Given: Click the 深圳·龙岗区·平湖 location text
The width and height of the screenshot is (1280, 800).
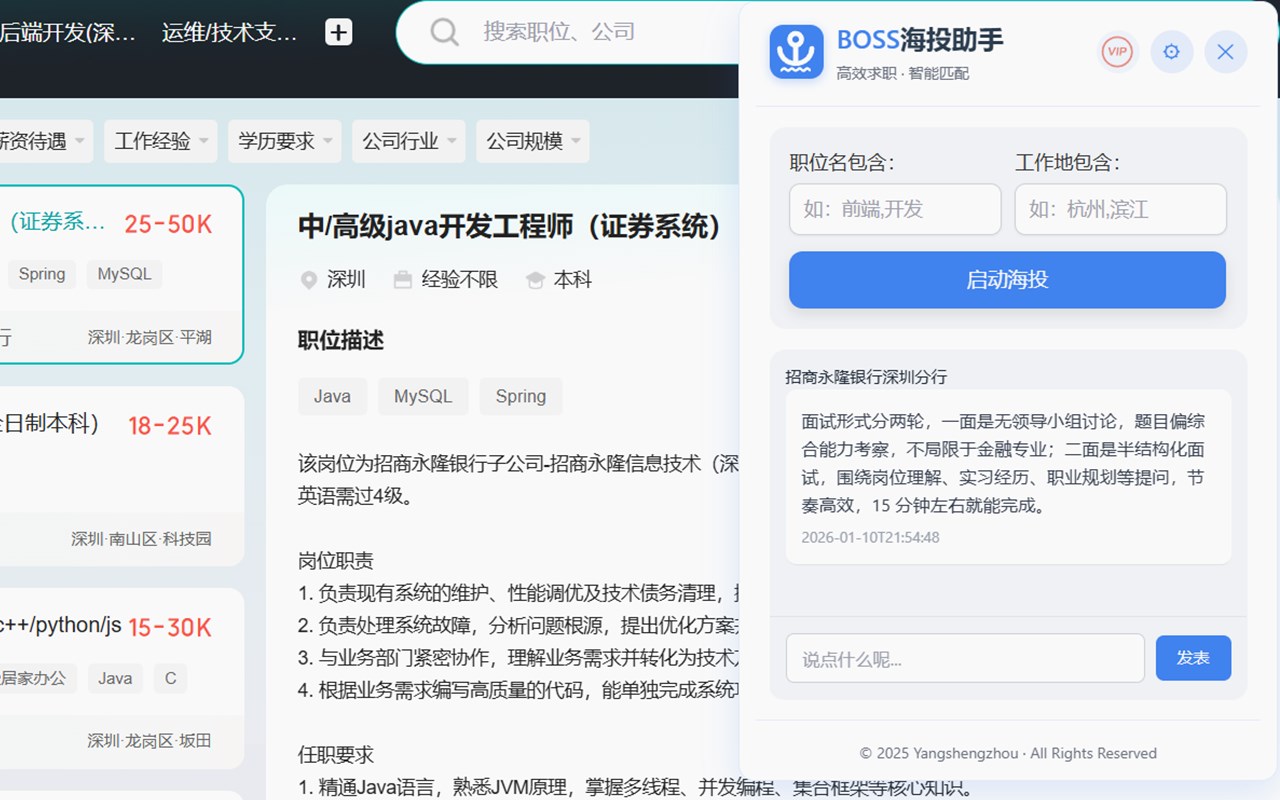Looking at the screenshot, I should pyautogui.click(x=149, y=337).
